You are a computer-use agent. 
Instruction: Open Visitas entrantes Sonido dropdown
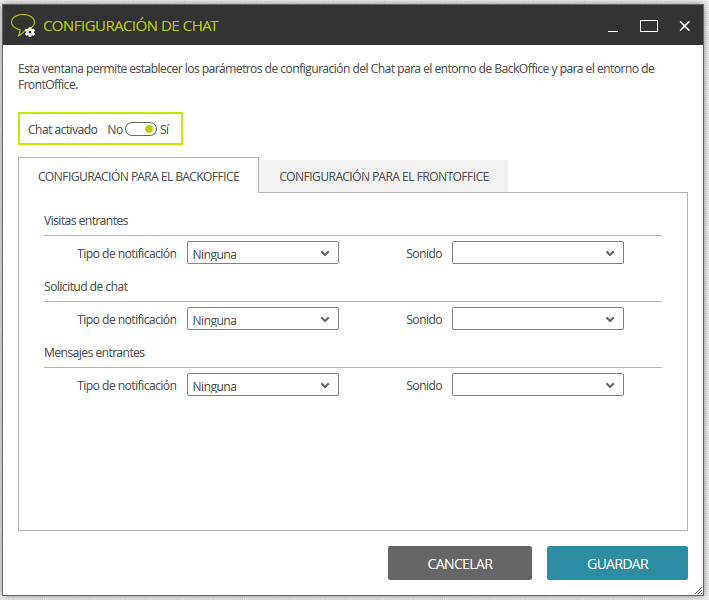coord(538,253)
